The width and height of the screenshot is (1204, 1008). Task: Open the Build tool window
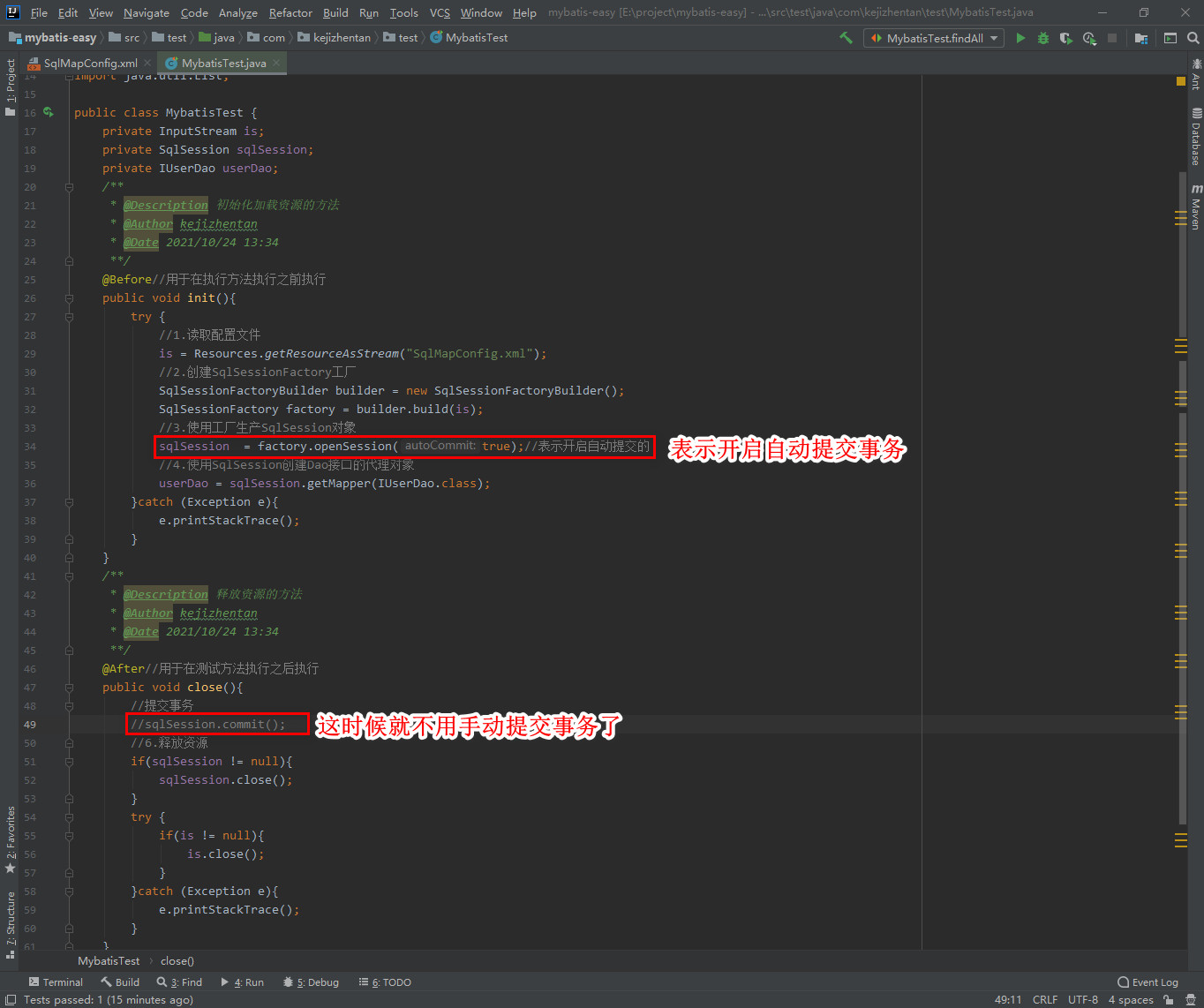(x=120, y=982)
